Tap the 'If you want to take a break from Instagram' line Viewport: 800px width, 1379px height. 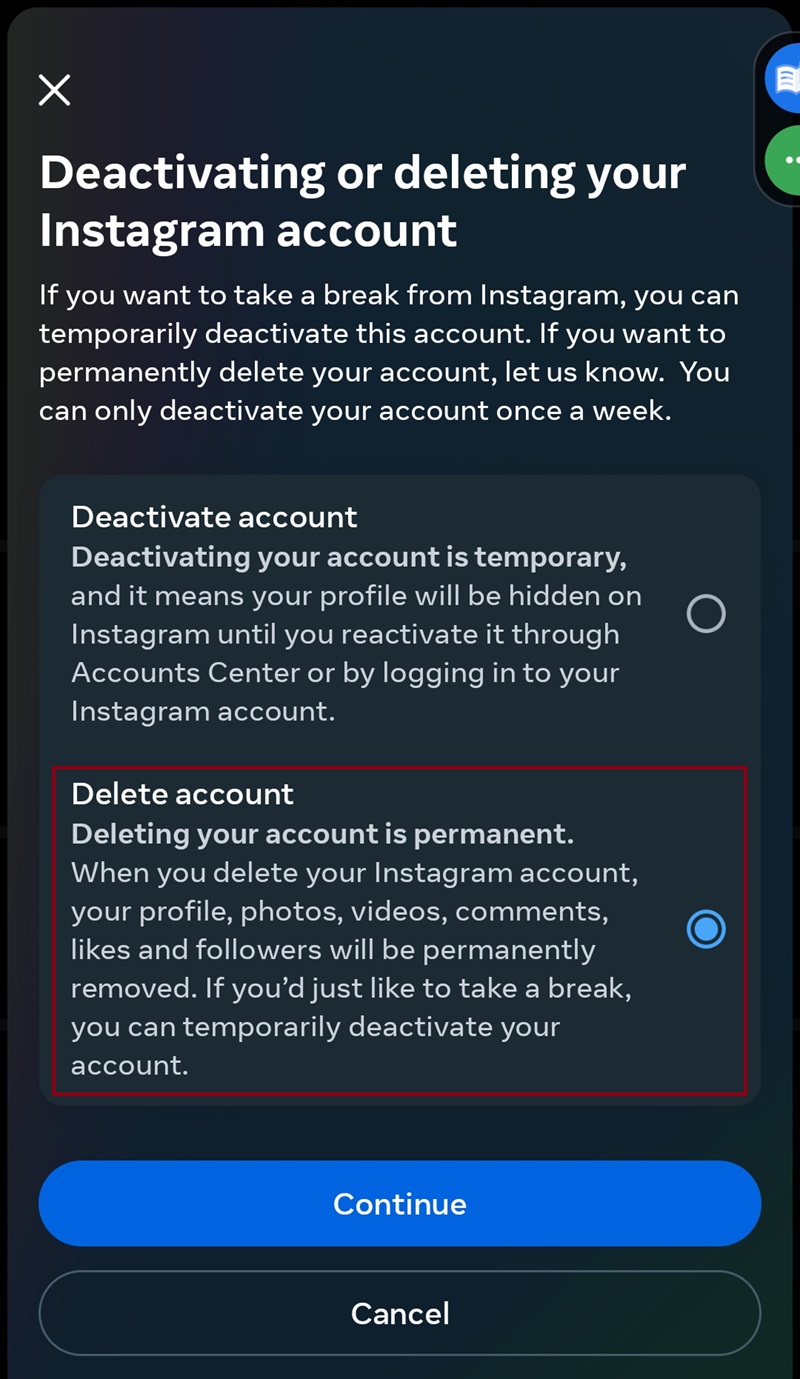click(x=389, y=296)
